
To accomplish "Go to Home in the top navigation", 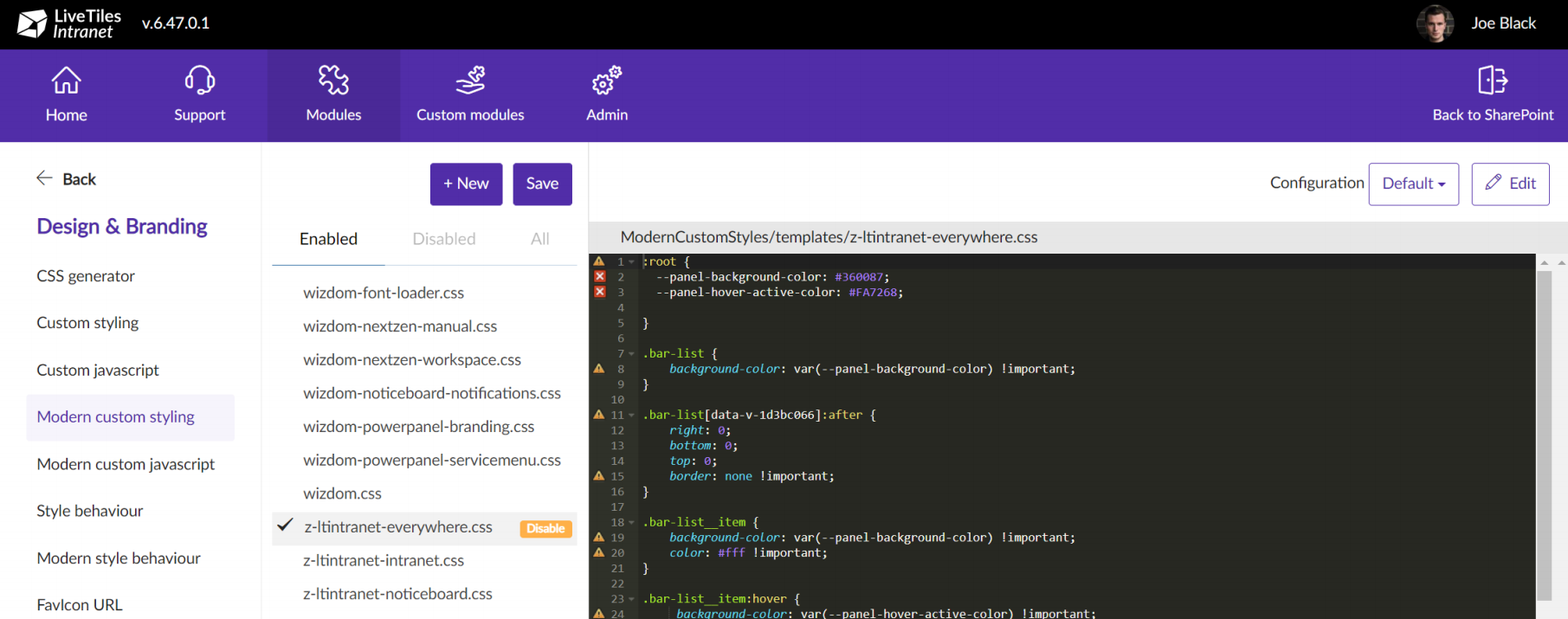I will [67, 95].
